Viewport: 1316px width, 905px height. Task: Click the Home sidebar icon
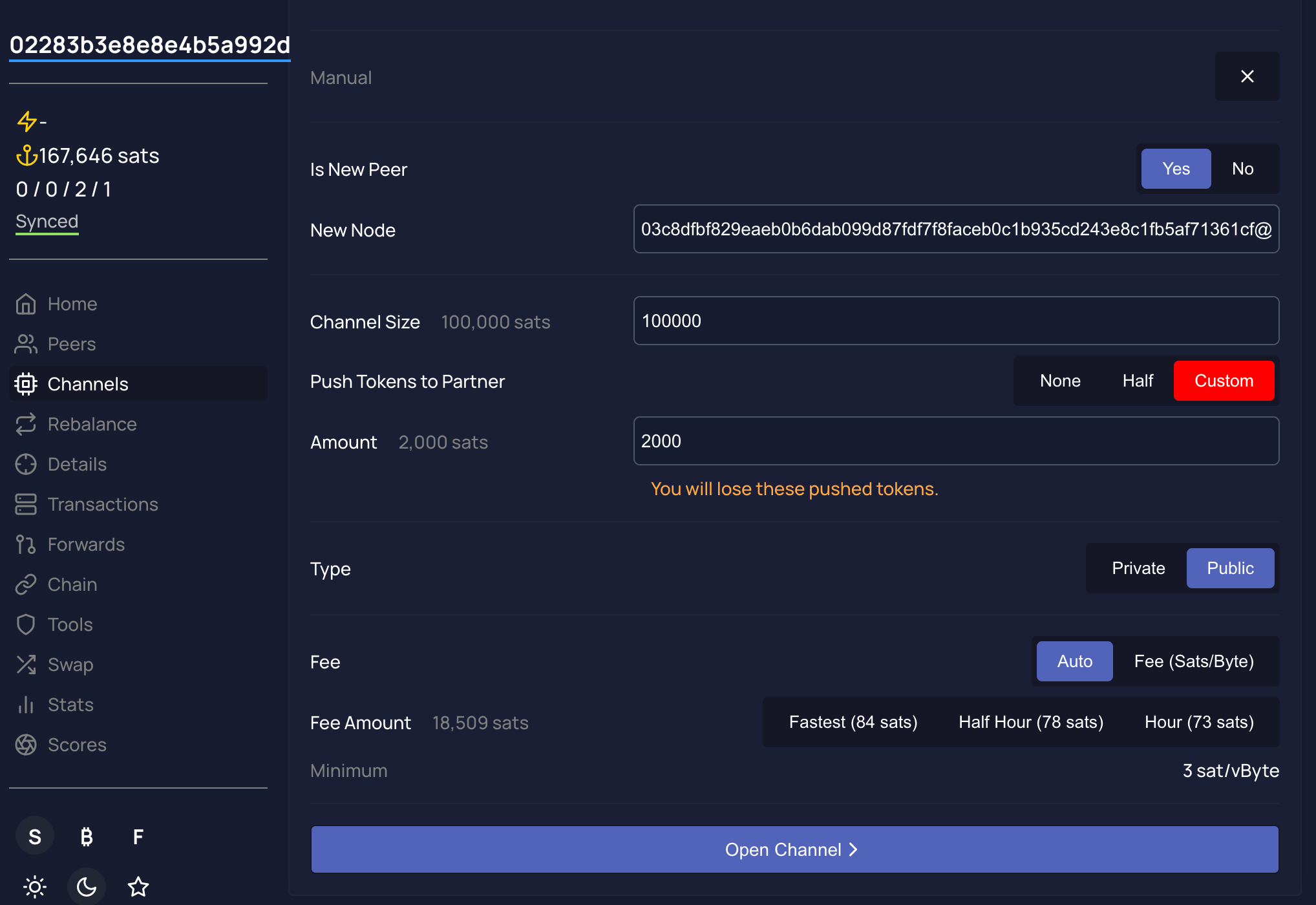click(26, 304)
